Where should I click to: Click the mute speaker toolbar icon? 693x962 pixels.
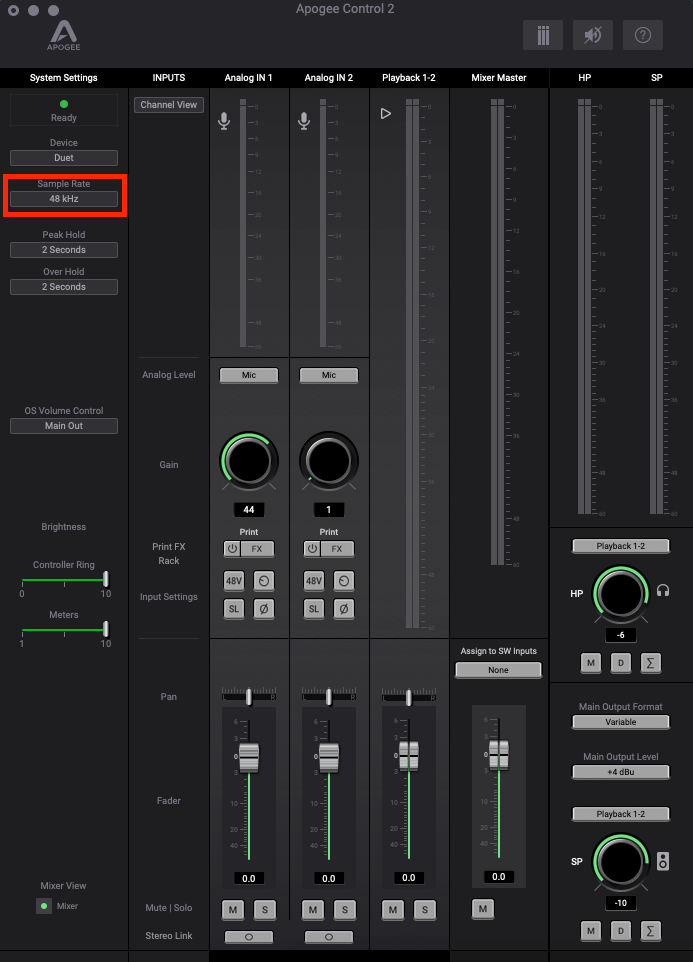point(592,35)
